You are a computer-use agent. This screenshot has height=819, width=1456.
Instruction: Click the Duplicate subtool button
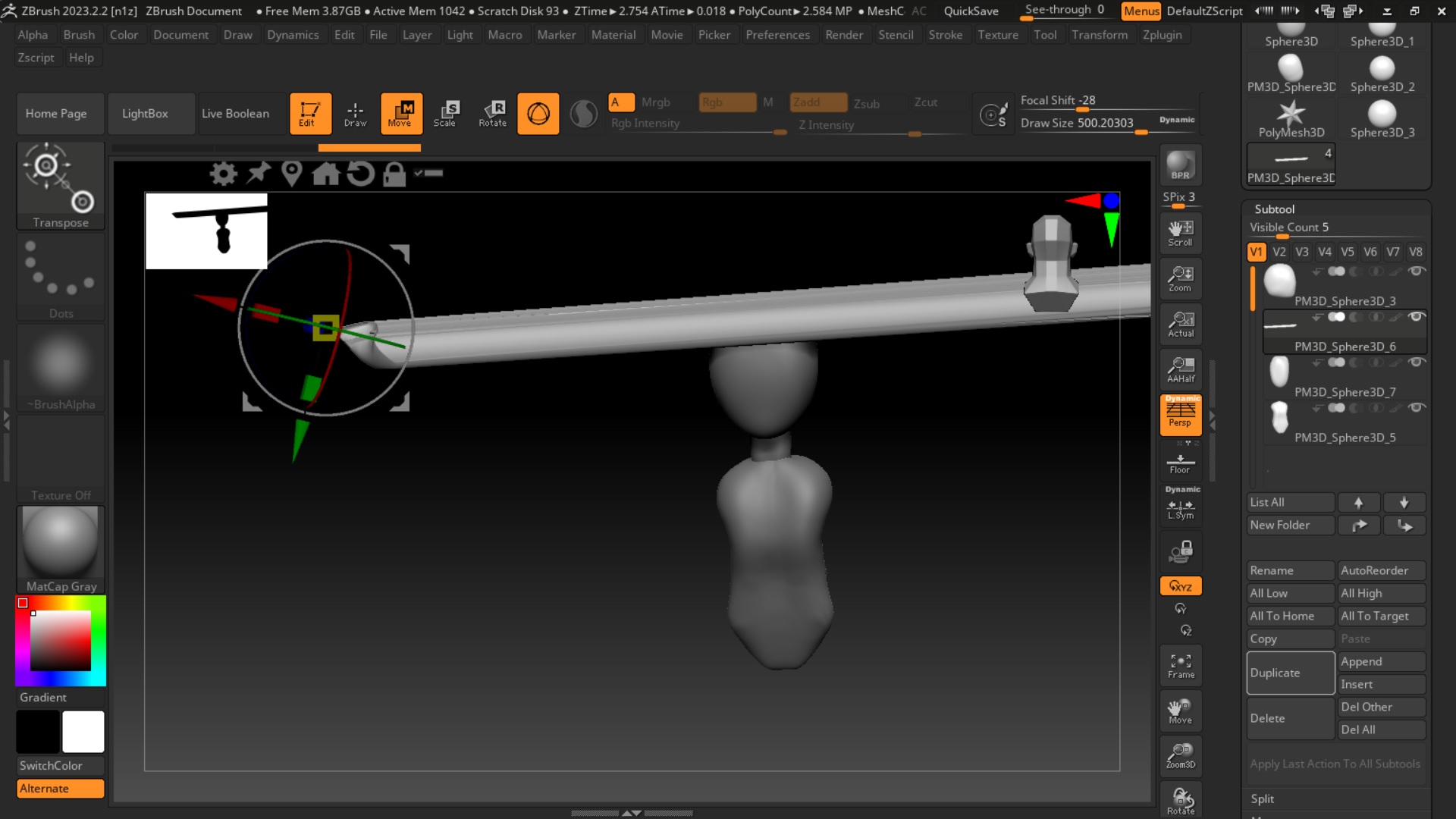(x=1290, y=673)
